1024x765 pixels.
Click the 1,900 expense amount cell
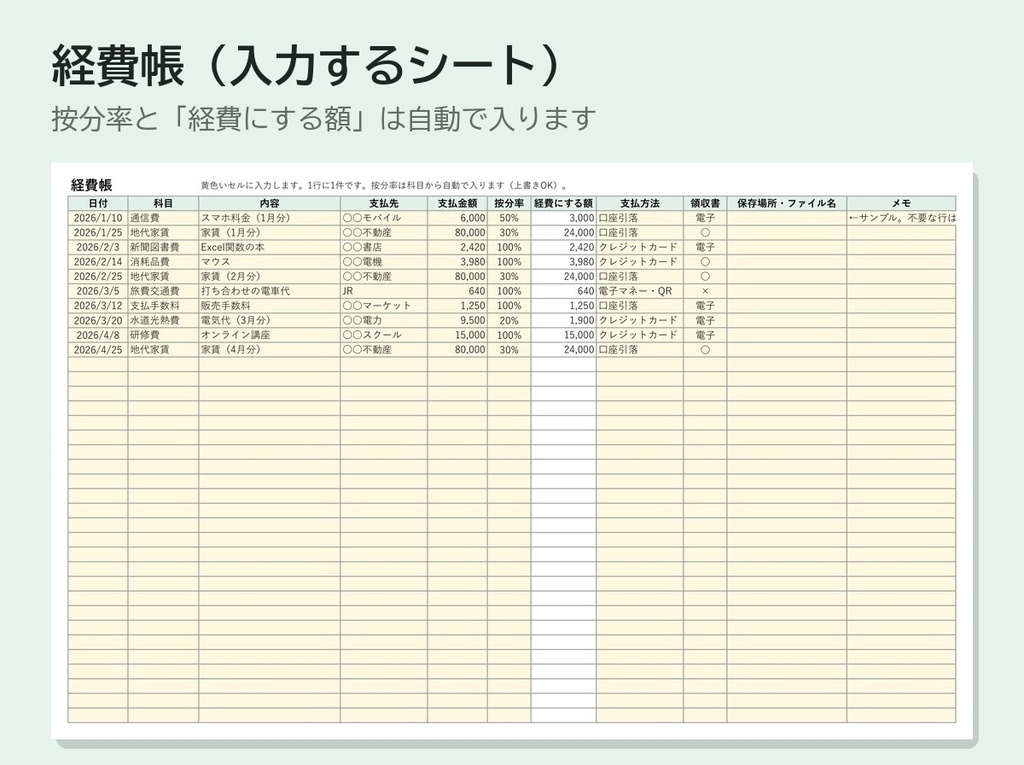tap(564, 320)
